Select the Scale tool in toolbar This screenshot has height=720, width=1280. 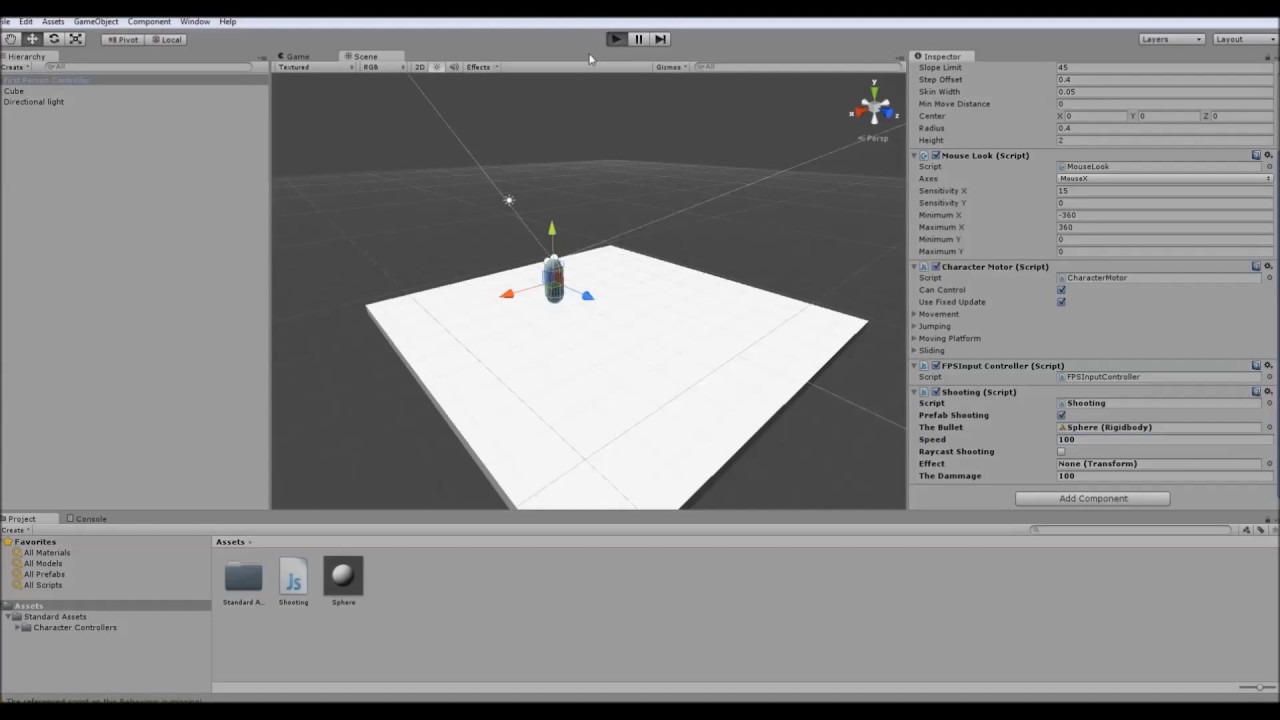pos(76,39)
